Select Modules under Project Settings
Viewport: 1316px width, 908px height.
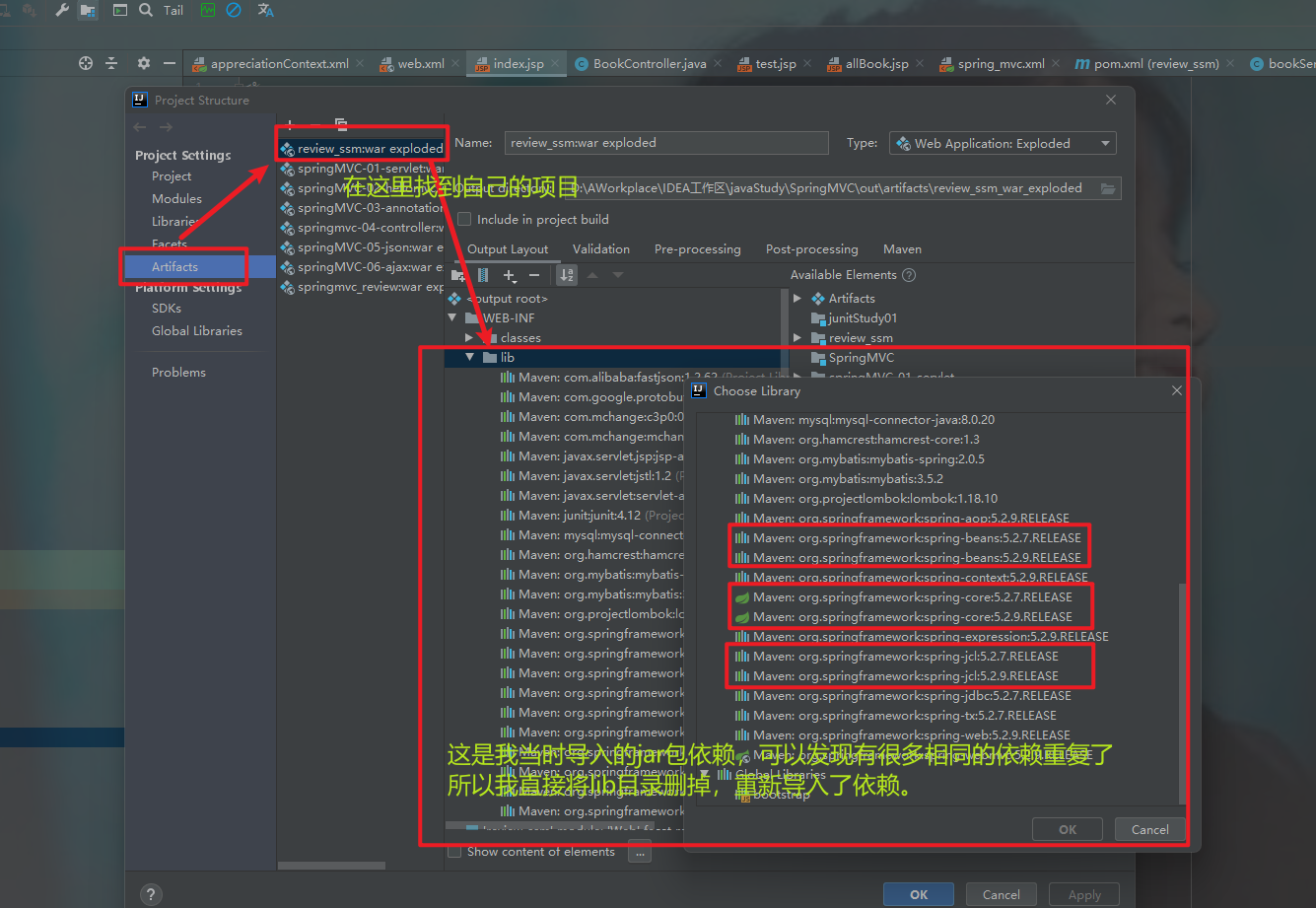click(176, 198)
